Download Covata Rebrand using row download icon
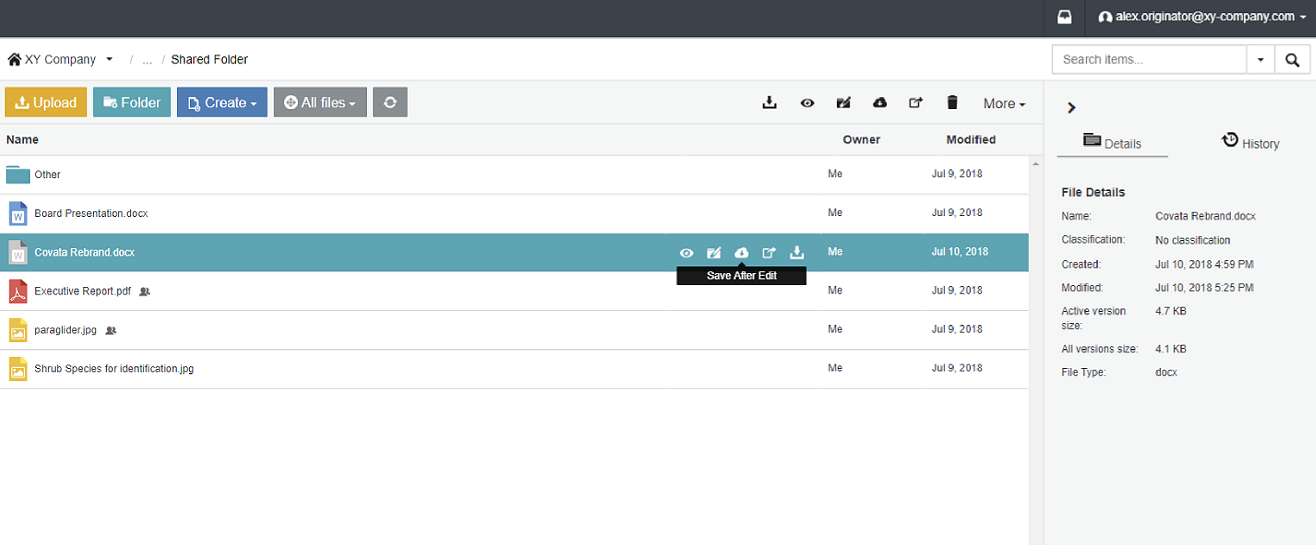The width and height of the screenshot is (1316, 545). 797,253
